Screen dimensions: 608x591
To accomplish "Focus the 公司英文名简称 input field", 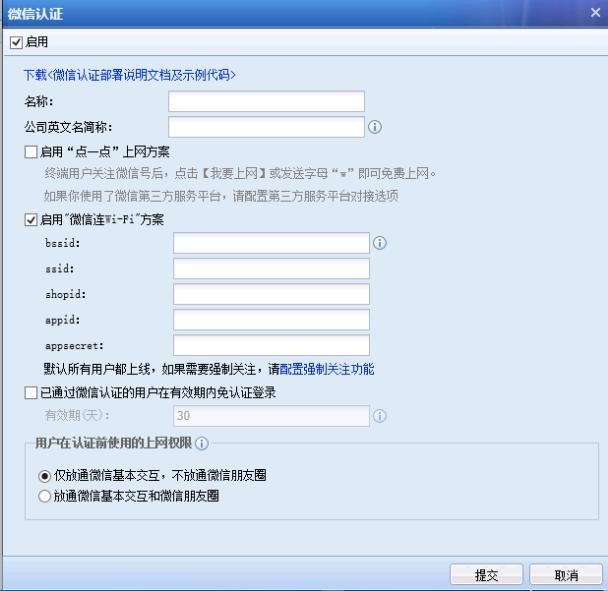I will [x=266, y=127].
